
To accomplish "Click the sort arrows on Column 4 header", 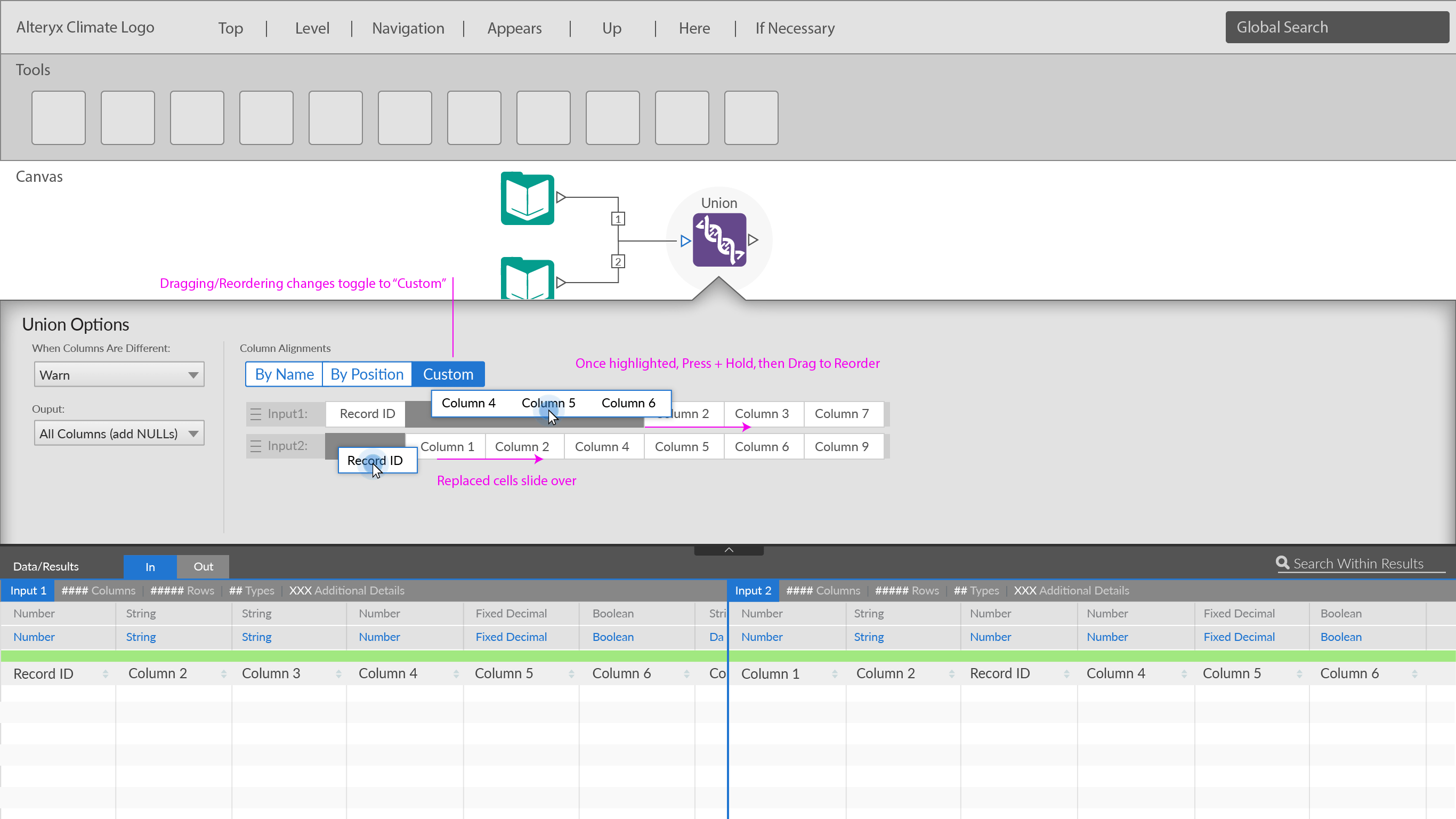I will point(456,673).
